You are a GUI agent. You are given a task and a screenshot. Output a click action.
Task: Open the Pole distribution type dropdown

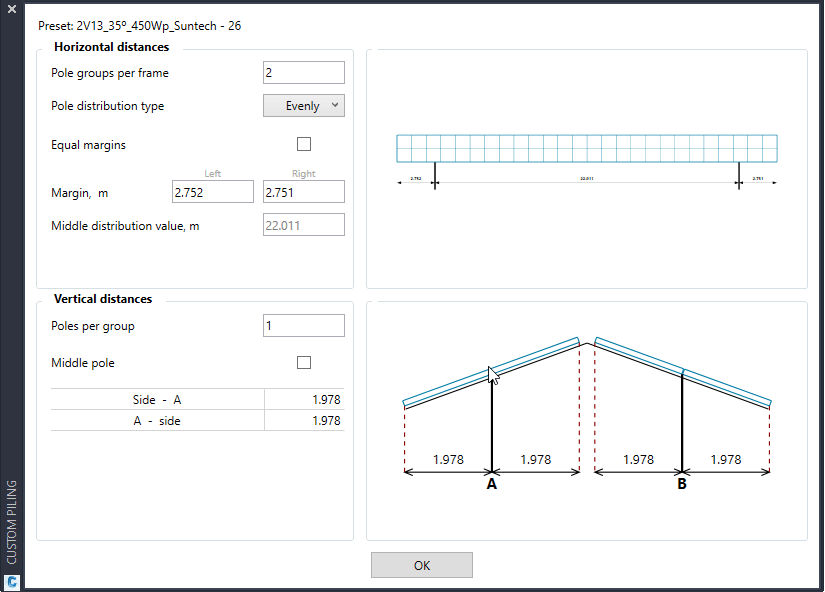(x=304, y=106)
